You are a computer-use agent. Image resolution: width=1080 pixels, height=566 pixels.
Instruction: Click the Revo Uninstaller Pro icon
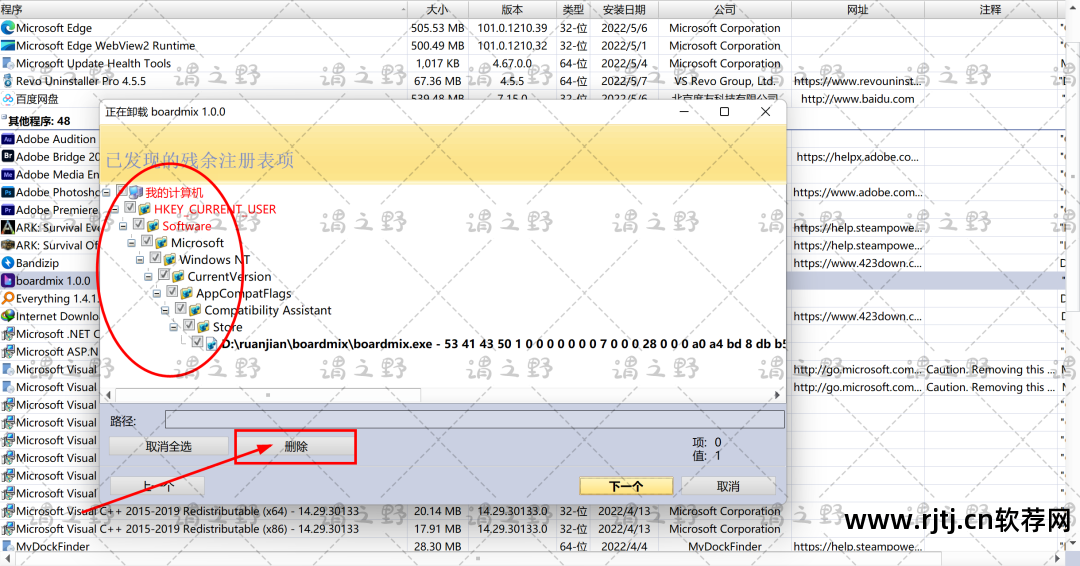pyautogui.click(x=8, y=81)
